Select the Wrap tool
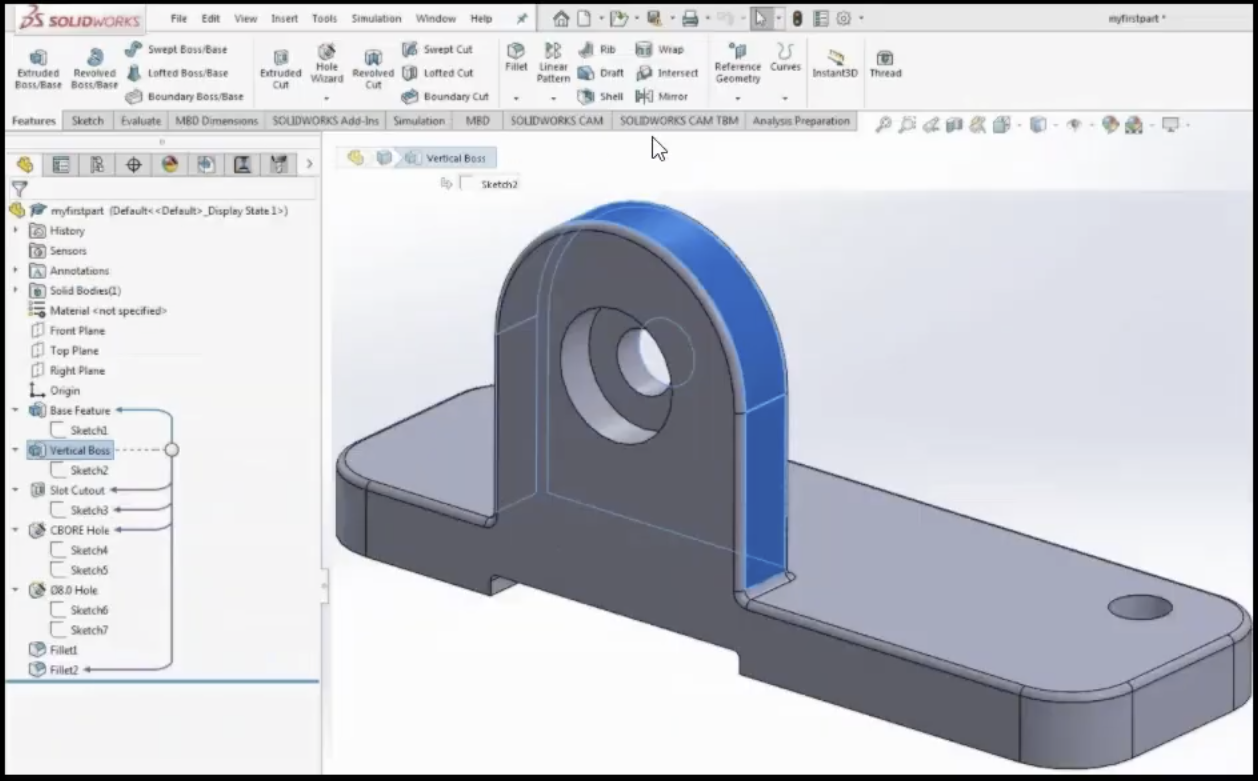Screen dimensions: 1258x781 pyautogui.click(x=660, y=49)
